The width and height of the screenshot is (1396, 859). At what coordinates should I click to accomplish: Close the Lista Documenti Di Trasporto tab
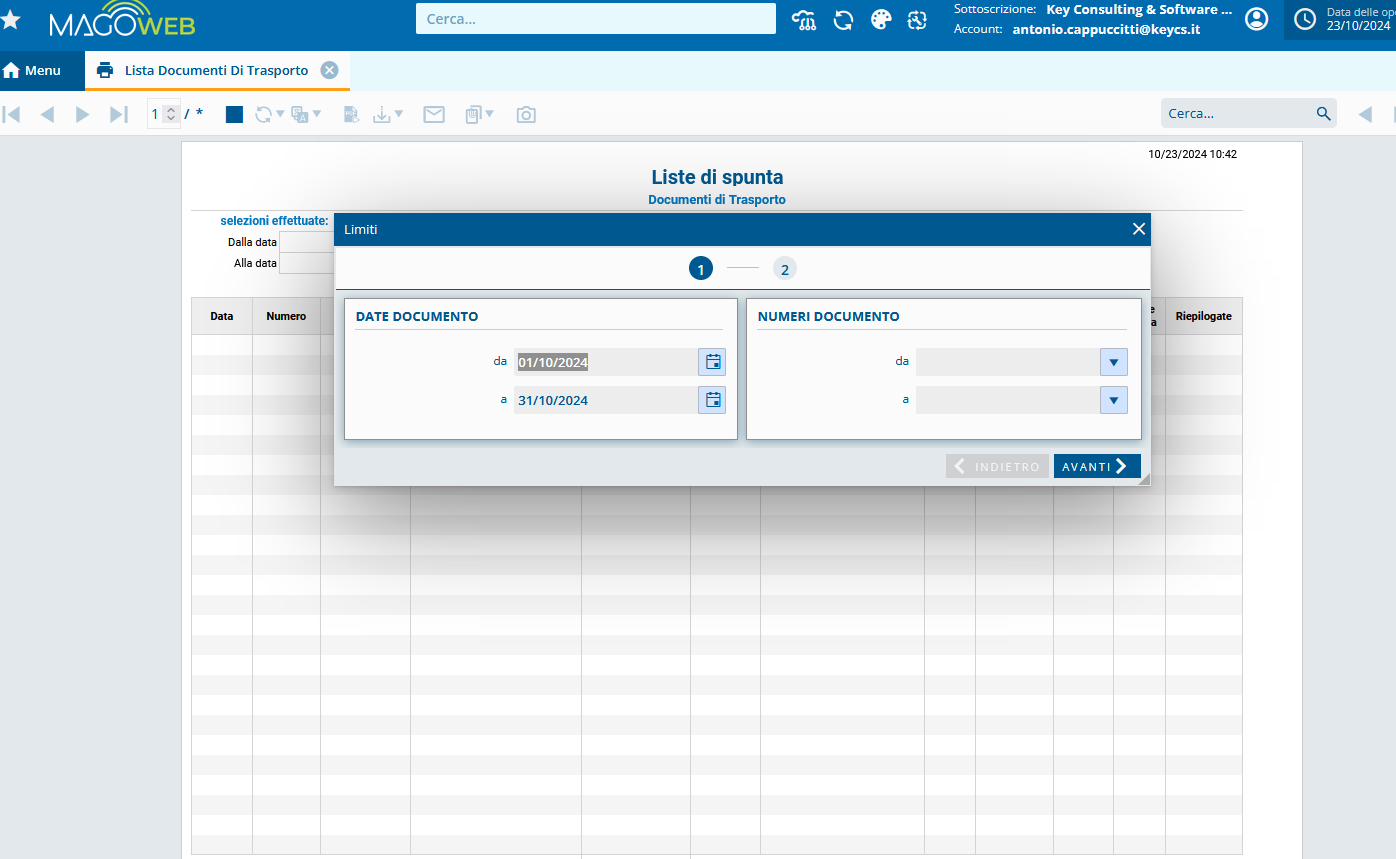(329, 70)
